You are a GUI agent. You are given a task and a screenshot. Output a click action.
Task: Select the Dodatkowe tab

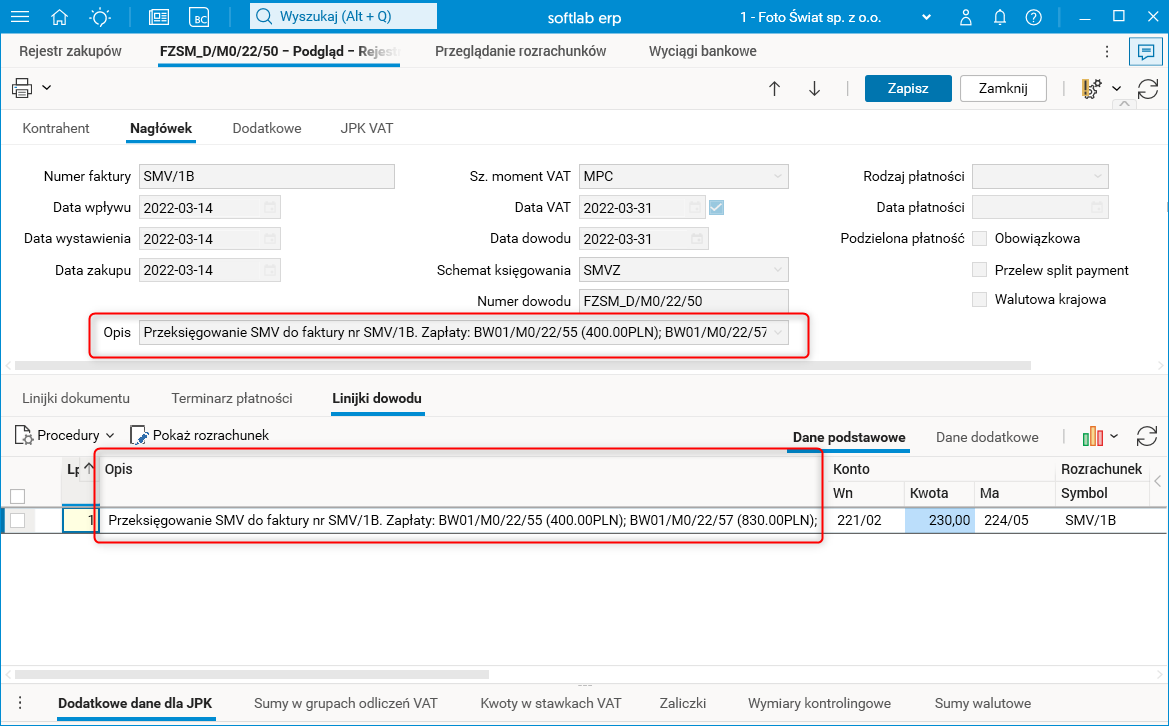point(267,128)
